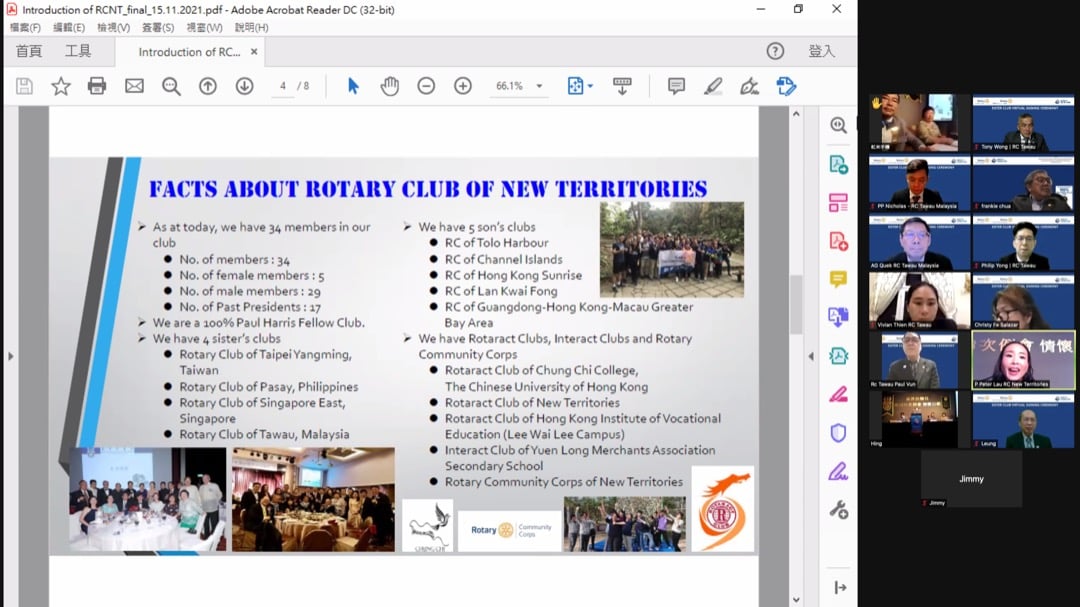
Task: Open the pink pen tool in right pane
Action: (838, 394)
